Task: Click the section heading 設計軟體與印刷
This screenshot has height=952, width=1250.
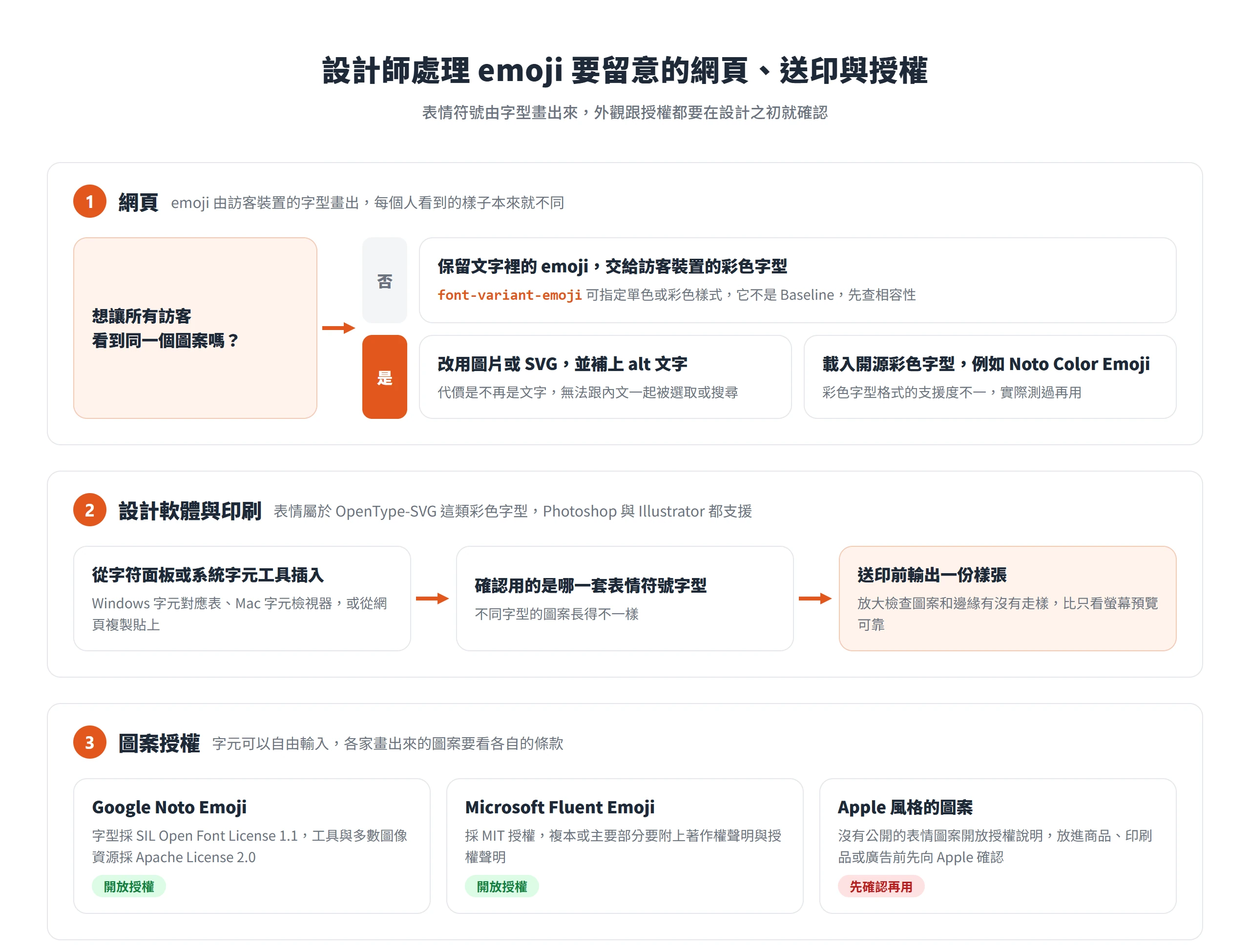Action: click(x=190, y=511)
